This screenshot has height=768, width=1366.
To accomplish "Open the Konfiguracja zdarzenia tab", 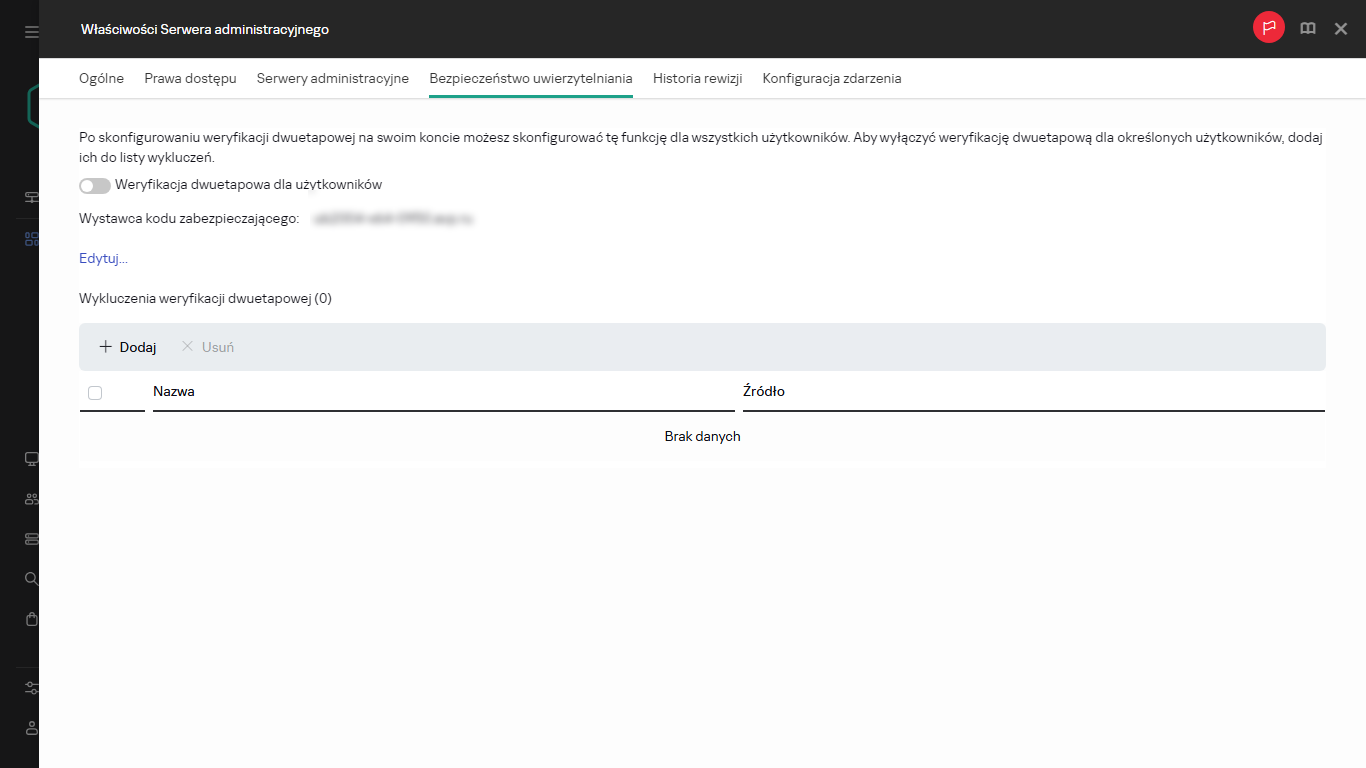I will point(831,79).
